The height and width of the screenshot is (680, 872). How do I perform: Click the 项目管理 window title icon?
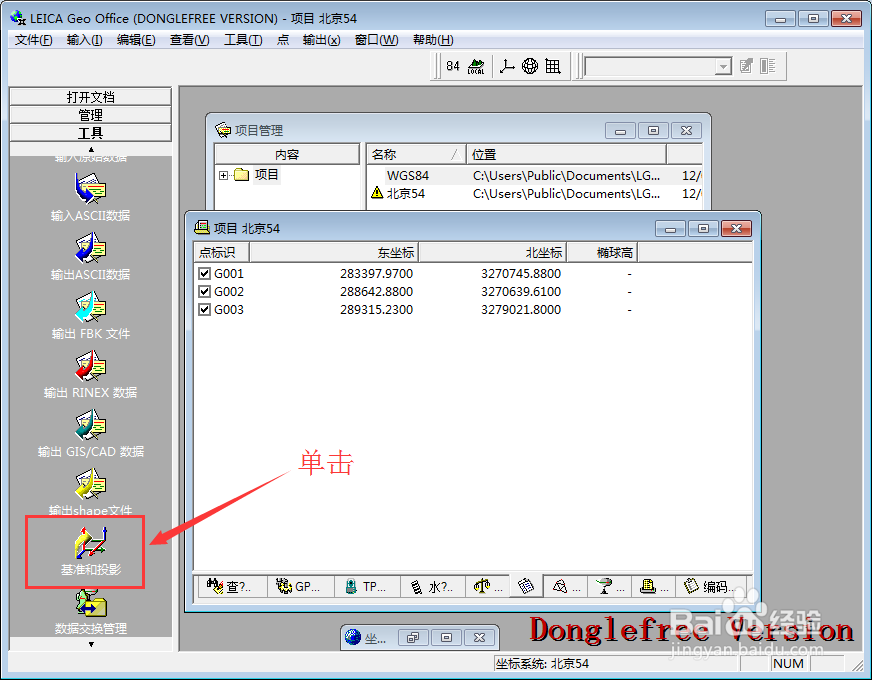pos(223,130)
